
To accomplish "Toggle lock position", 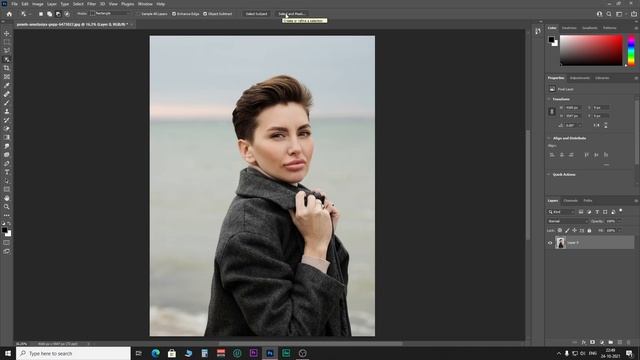I will [x=574, y=231].
